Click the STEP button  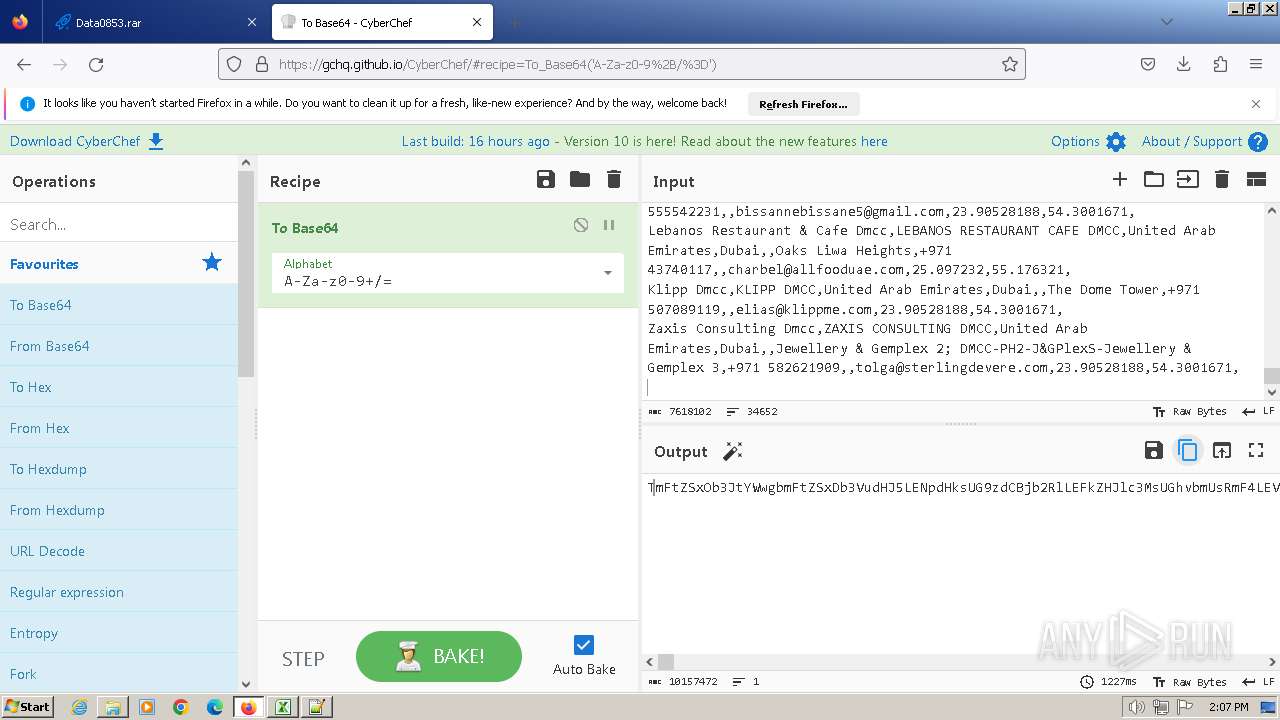click(x=303, y=658)
